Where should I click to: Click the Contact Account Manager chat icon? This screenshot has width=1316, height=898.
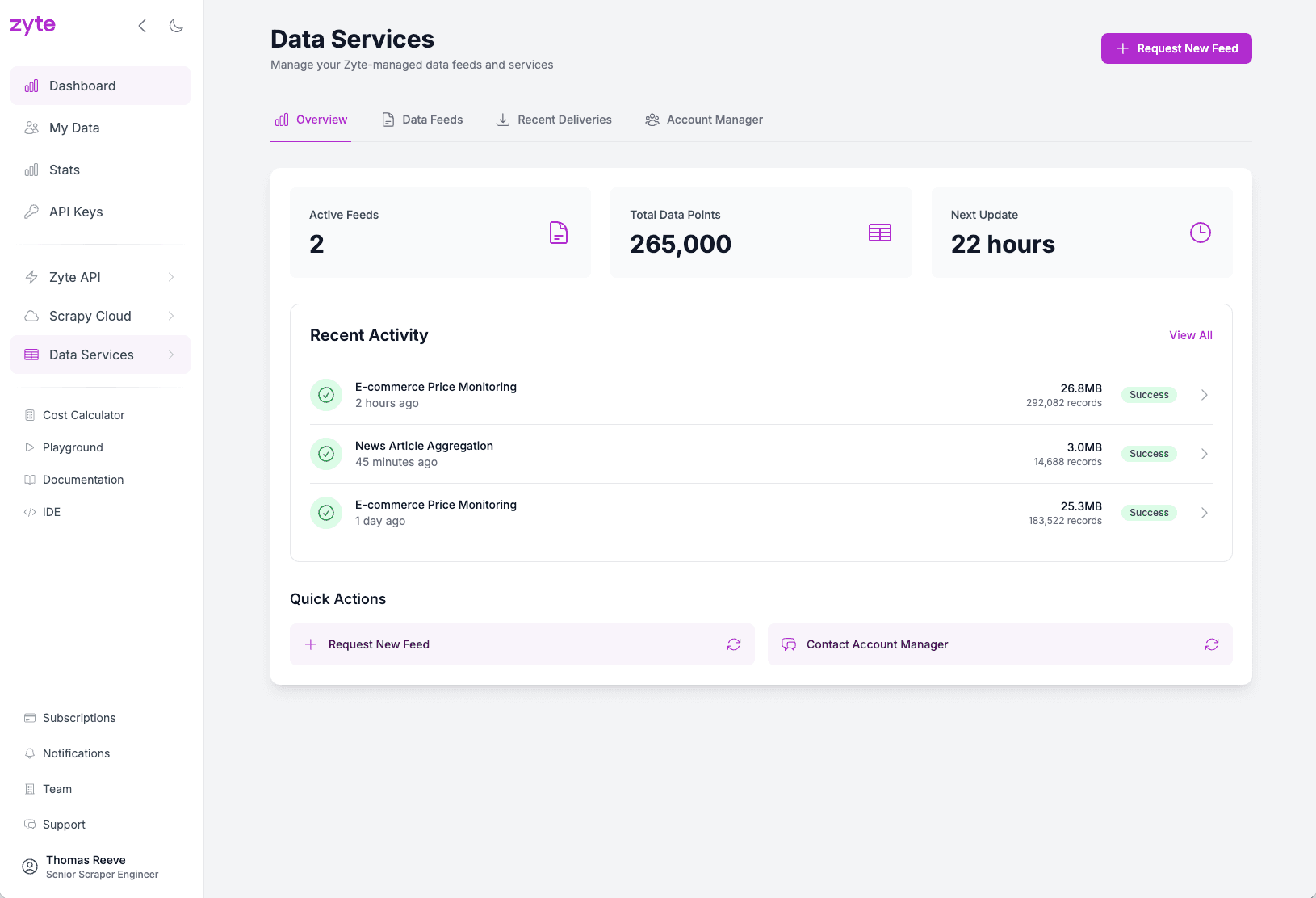tap(789, 644)
